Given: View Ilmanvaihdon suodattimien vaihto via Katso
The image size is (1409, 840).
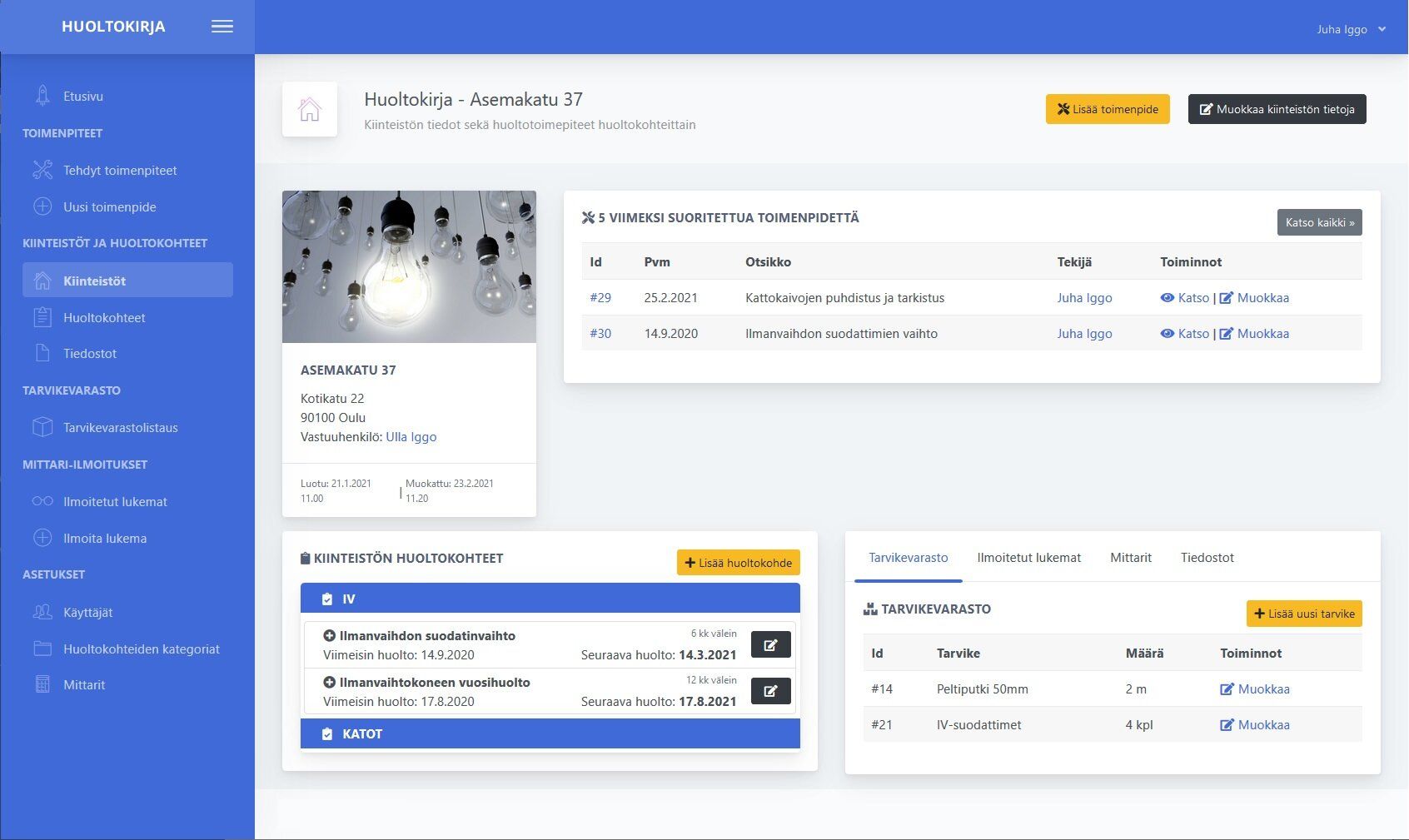Looking at the screenshot, I should coord(1185,334).
